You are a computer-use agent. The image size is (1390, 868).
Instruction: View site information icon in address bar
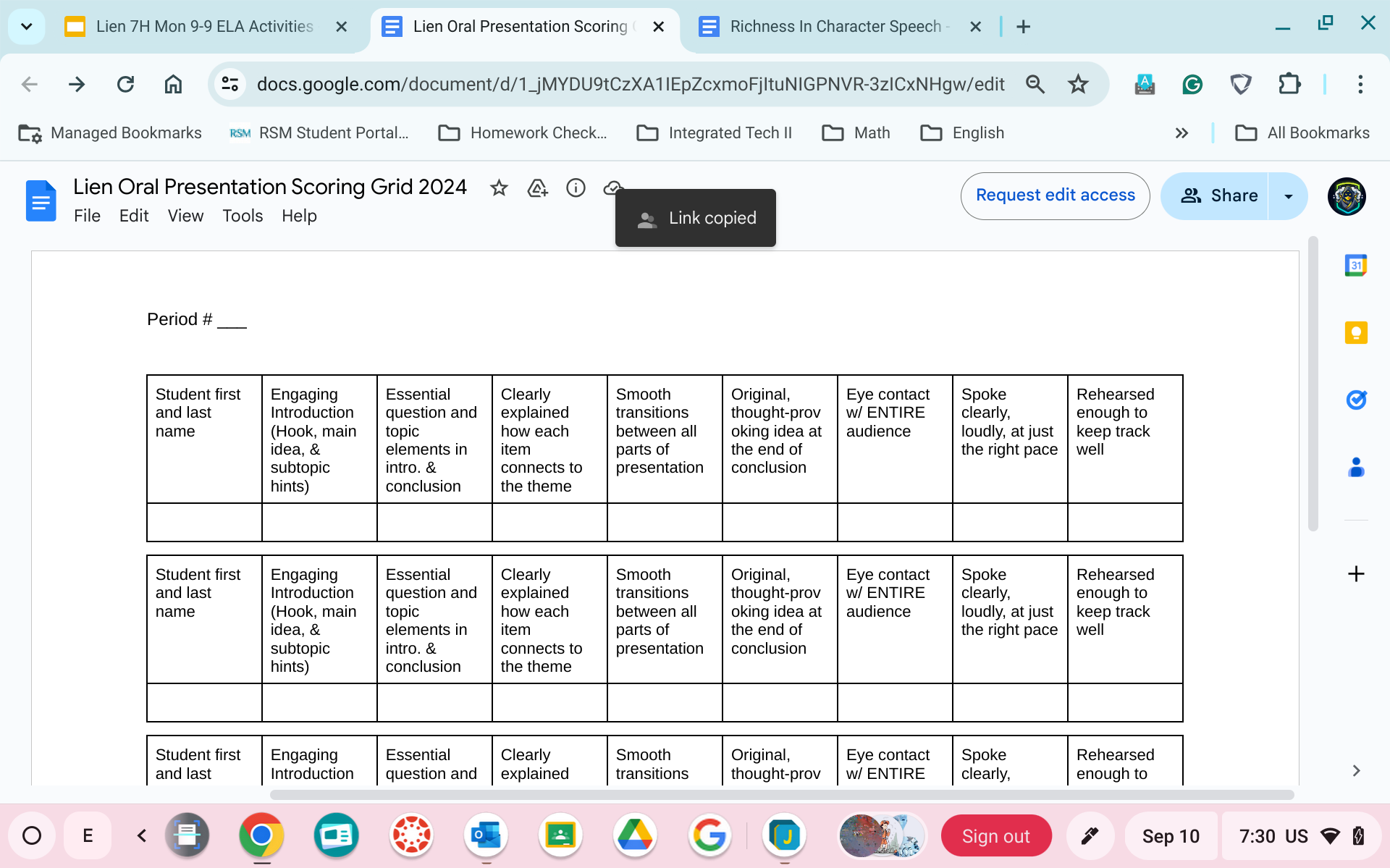click(230, 84)
